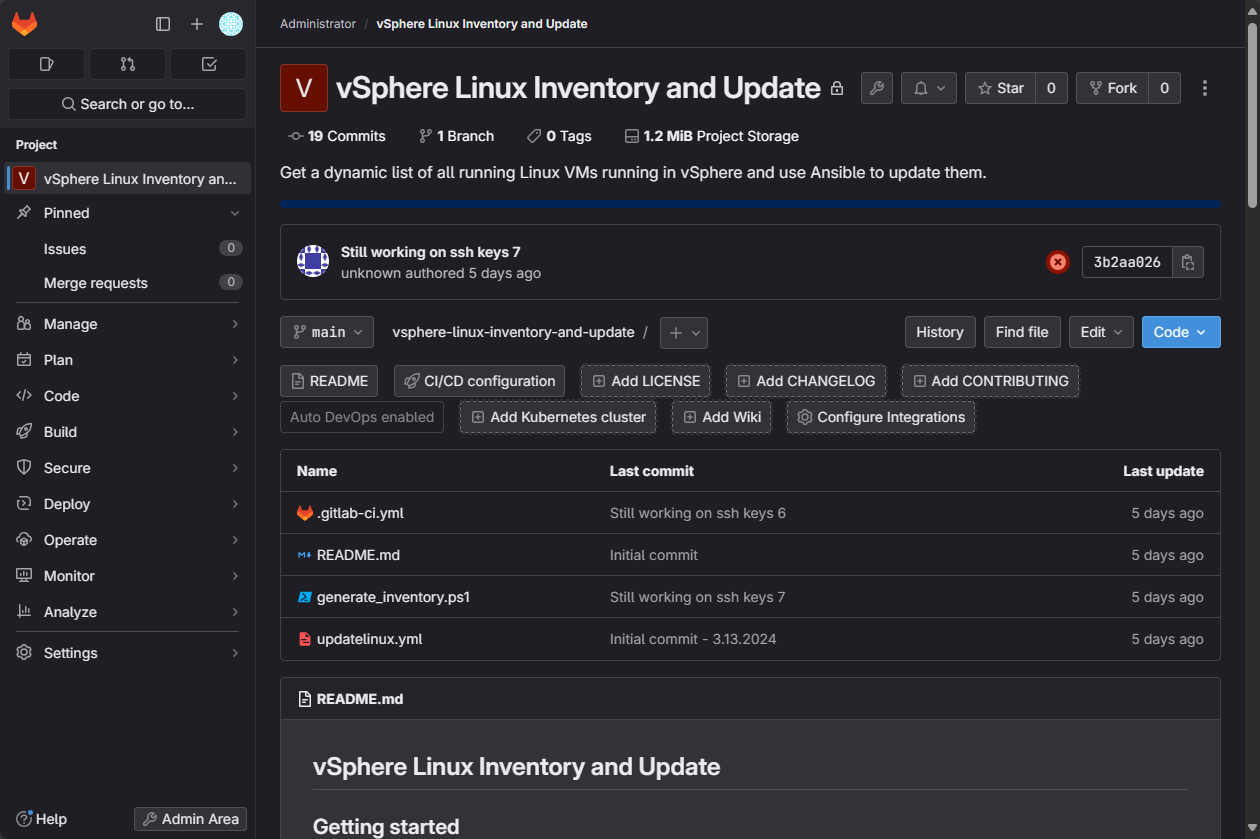The image size is (1260, 839).
Task: Click the plus create-new icon
Action: (x=197, y=24)
